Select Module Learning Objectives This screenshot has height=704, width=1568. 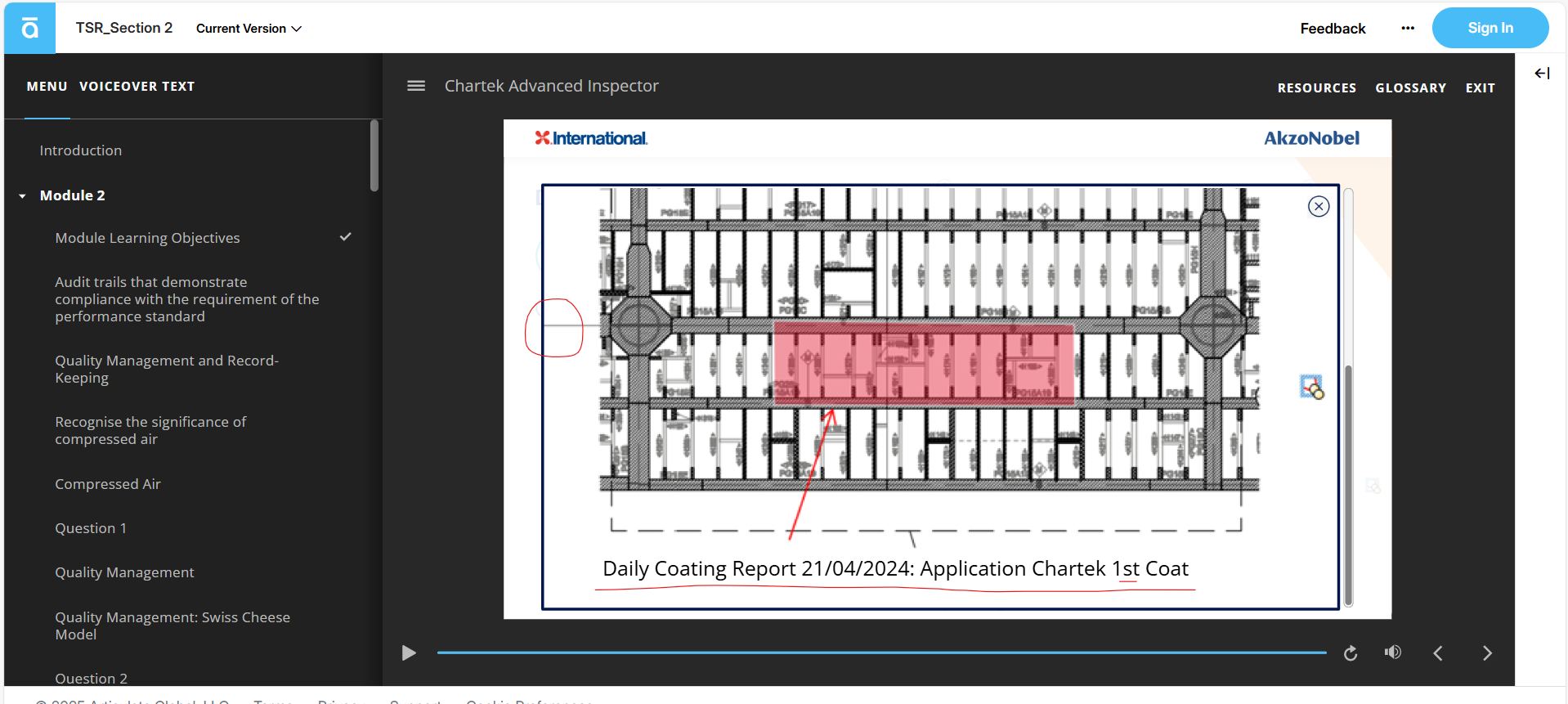[148, 238]
